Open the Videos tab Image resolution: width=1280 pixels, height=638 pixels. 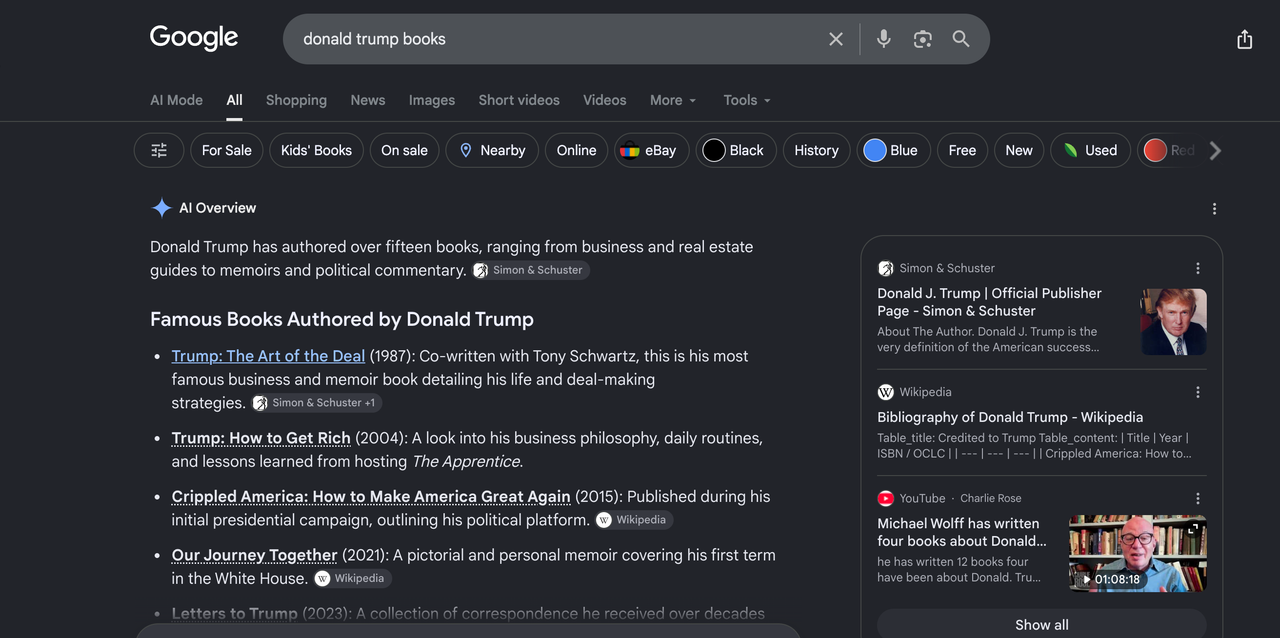605,100
